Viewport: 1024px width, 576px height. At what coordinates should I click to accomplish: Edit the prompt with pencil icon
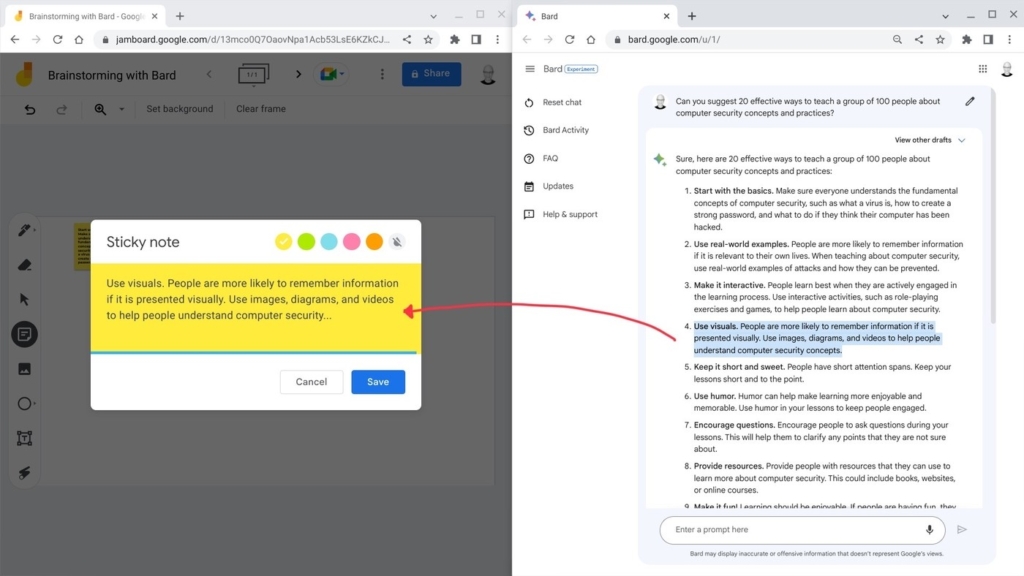969,101
